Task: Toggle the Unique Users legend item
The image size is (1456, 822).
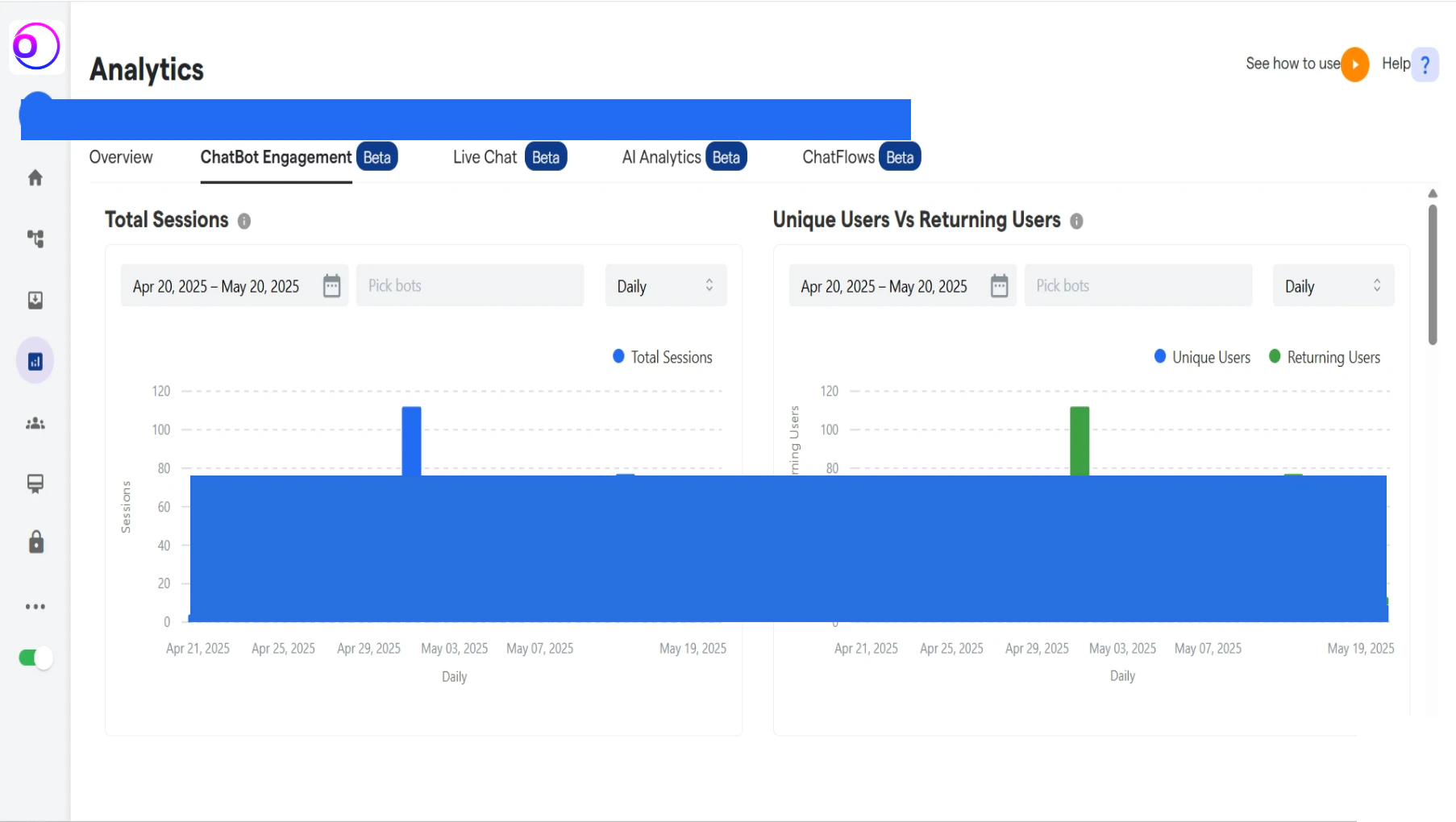Action: [1202, 357]
